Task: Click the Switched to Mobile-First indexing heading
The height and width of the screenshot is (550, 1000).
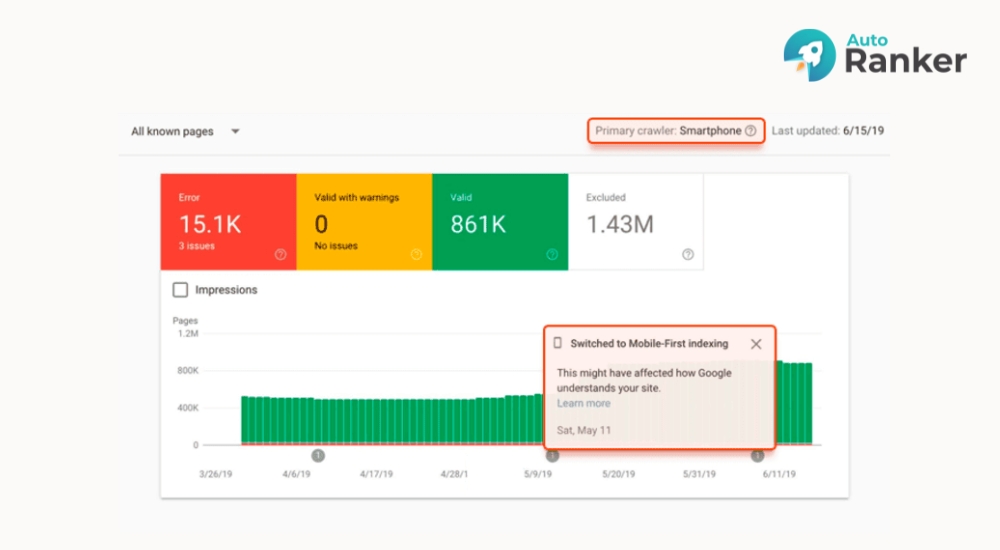Action: point(649,344)
